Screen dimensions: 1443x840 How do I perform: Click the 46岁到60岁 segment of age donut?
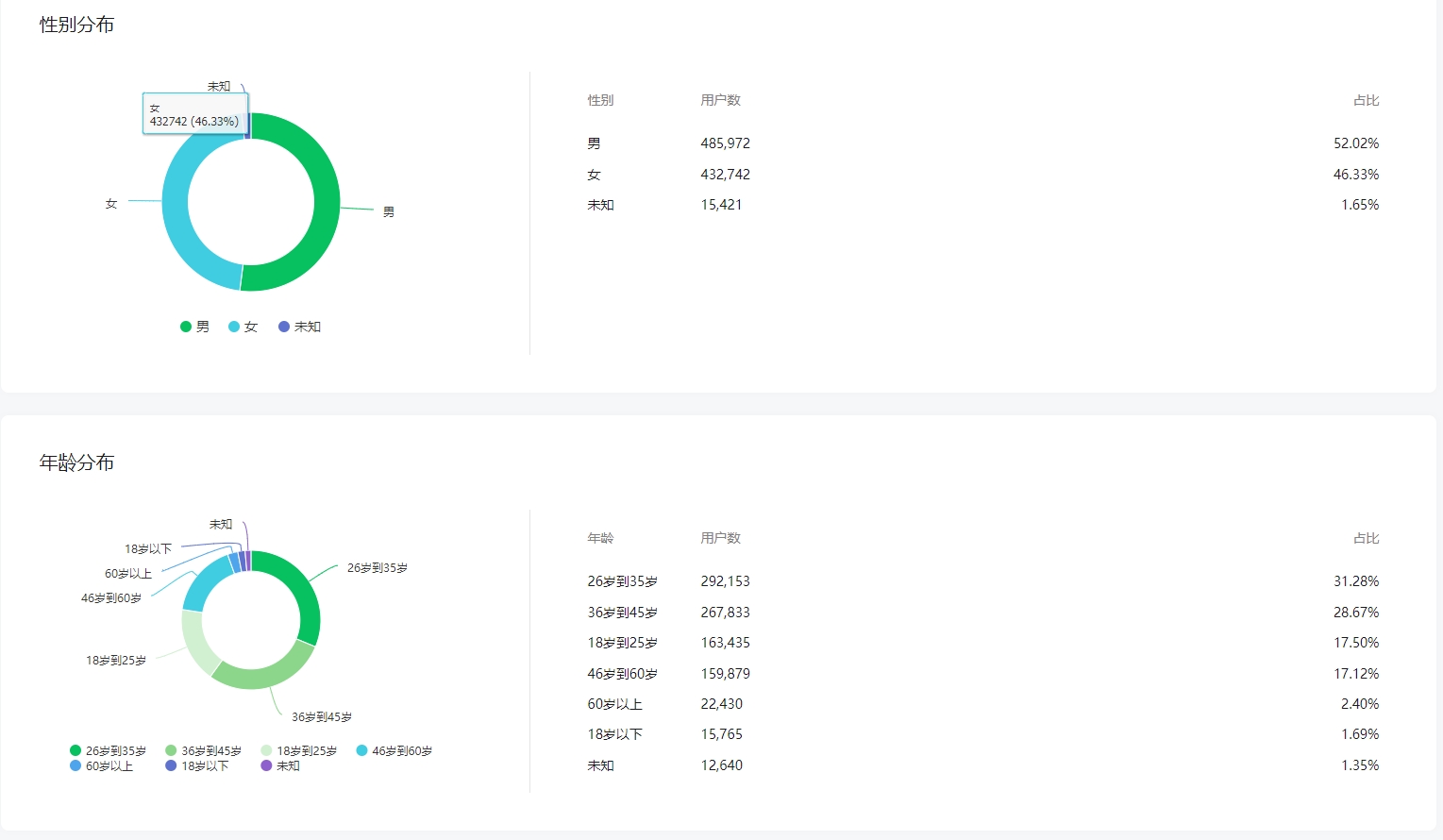pyautogui.click(x=204, y=582)
